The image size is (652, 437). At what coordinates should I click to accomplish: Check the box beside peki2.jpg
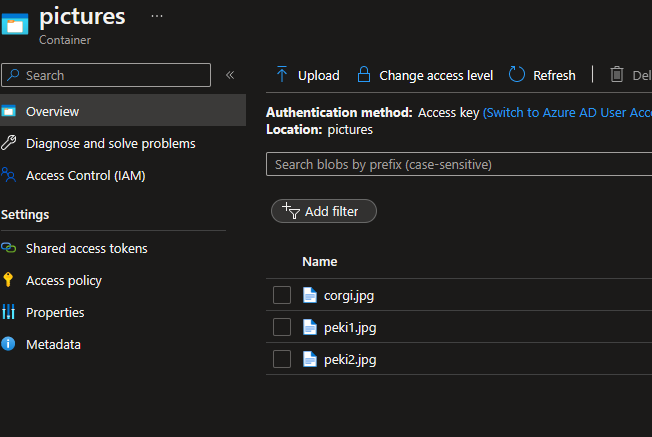(x=282, y=359)
